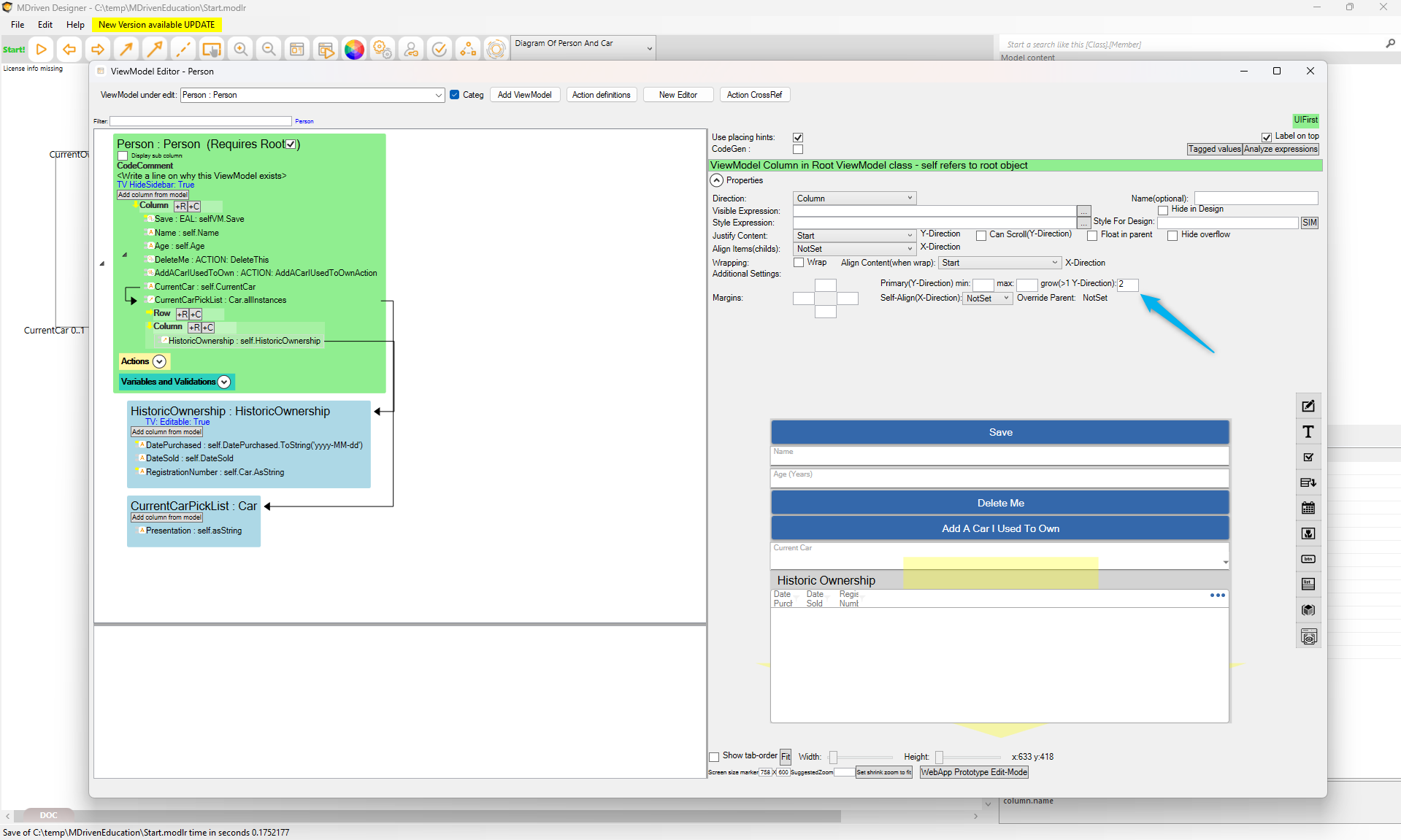Open the ViewModel under edit dropdown
Screen dimensions: 1401x840
(x=312, y=95)
